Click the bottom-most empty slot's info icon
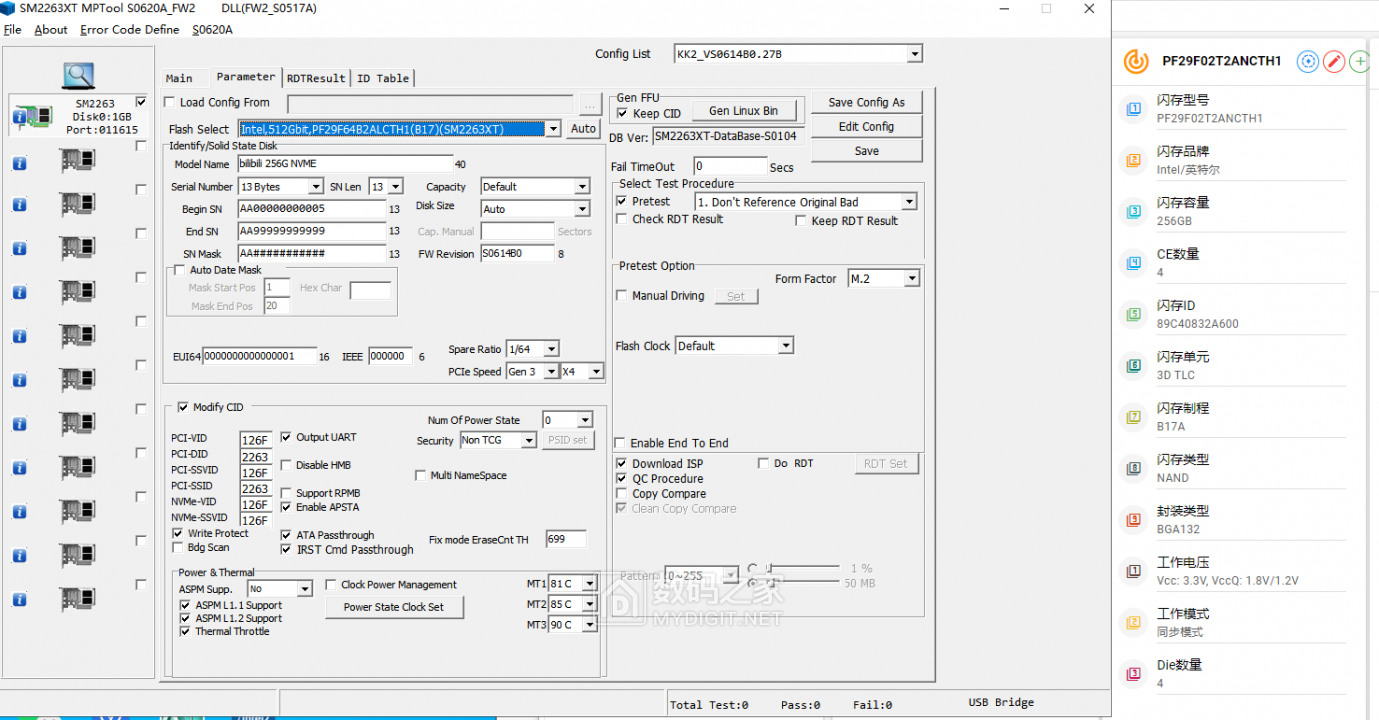The height and width of the screenshot is (720, 1379). pyautogui.click(x=19, y=600)
